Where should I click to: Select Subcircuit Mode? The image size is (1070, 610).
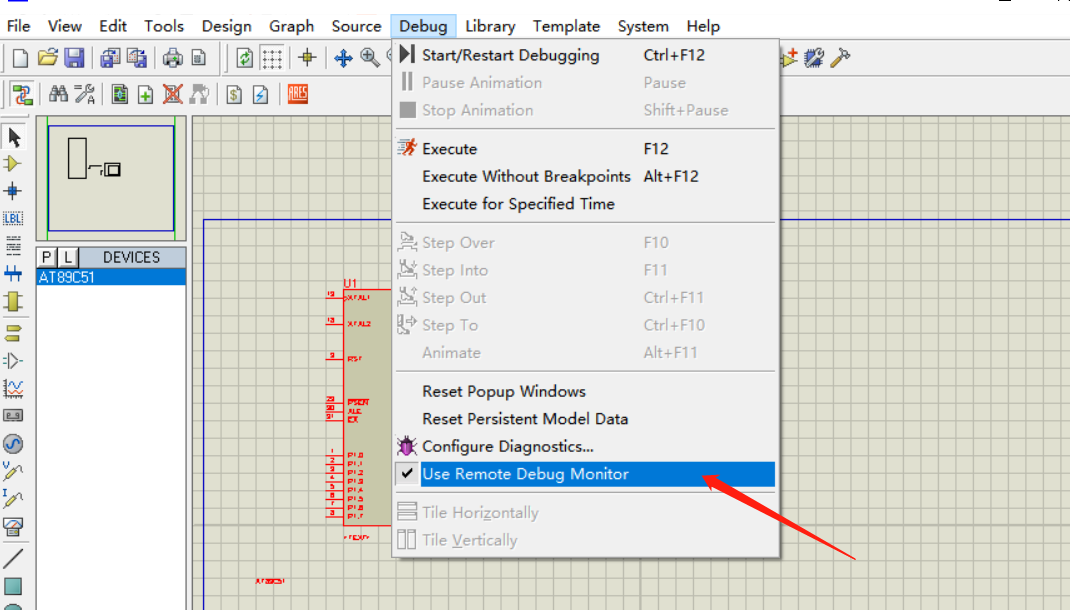tap(13, 301)
